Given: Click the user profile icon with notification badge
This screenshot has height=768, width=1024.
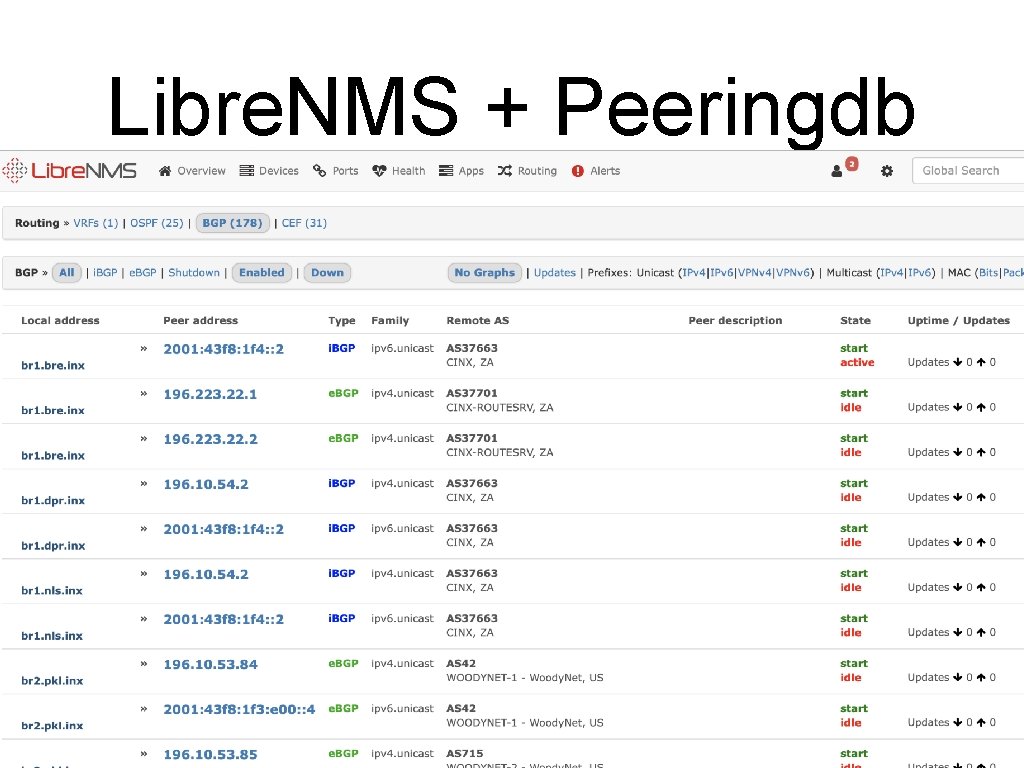Looking at the screenshot, I should point(844,168).
